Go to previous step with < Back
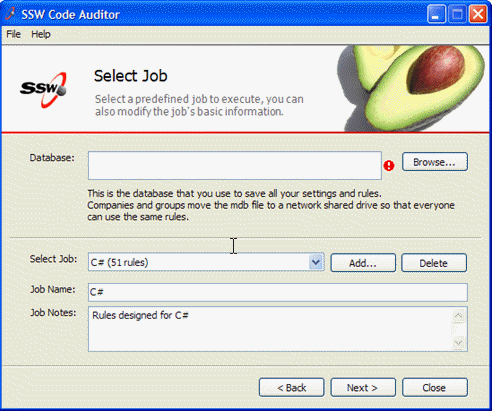The image size is (492, 411). coord(291,388)
